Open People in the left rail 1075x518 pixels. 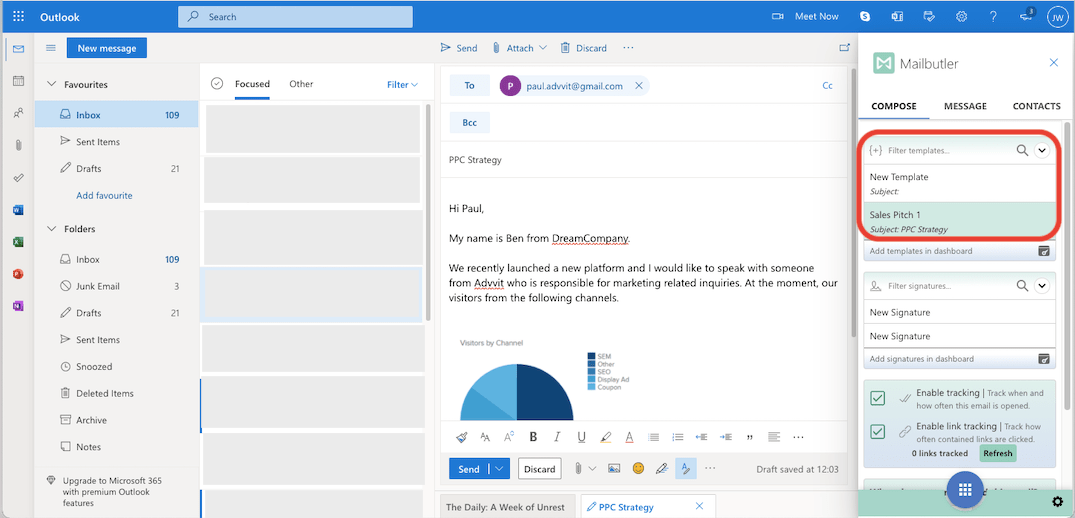tap(19, 113)
